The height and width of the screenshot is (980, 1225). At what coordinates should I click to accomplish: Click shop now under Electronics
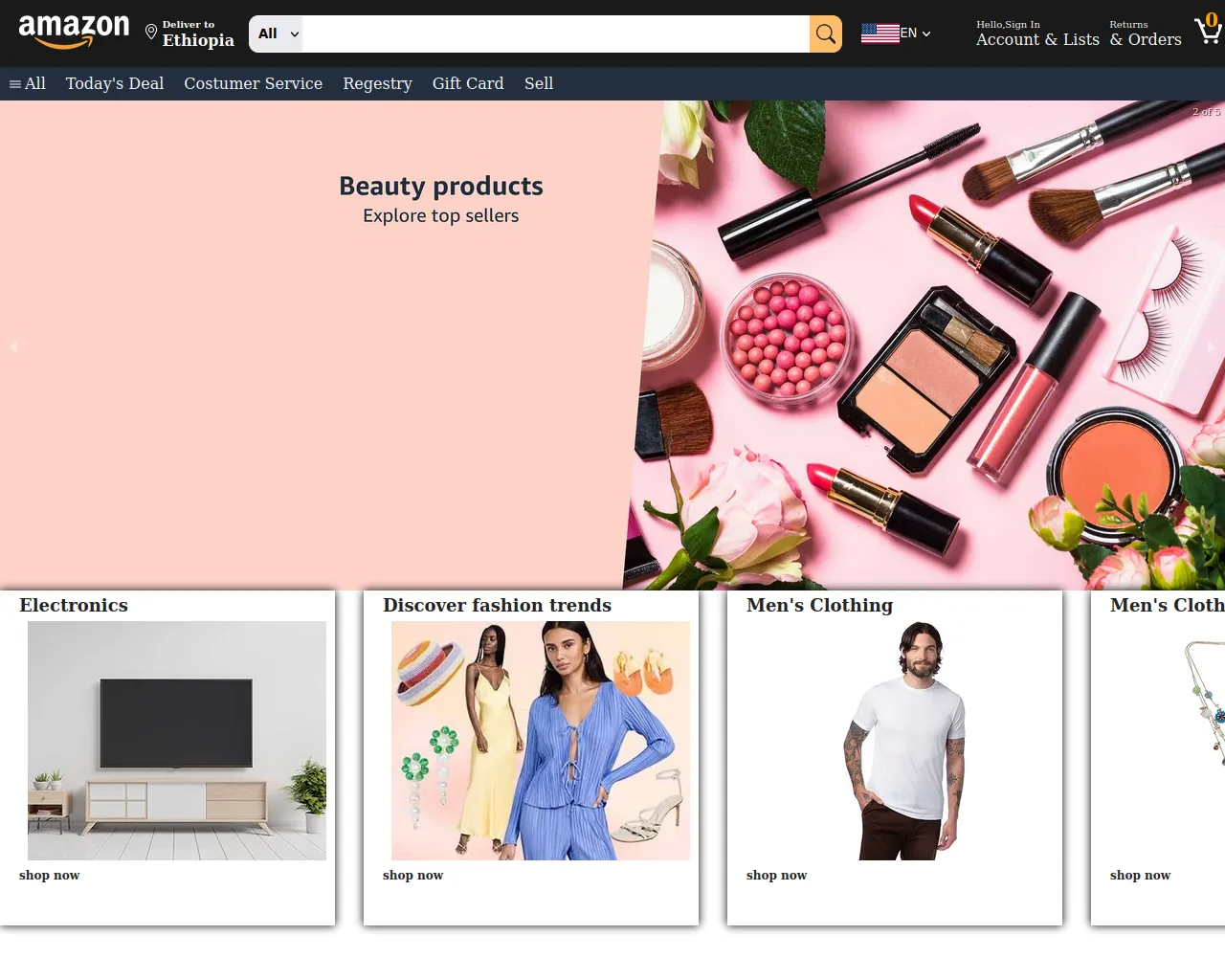50,875
